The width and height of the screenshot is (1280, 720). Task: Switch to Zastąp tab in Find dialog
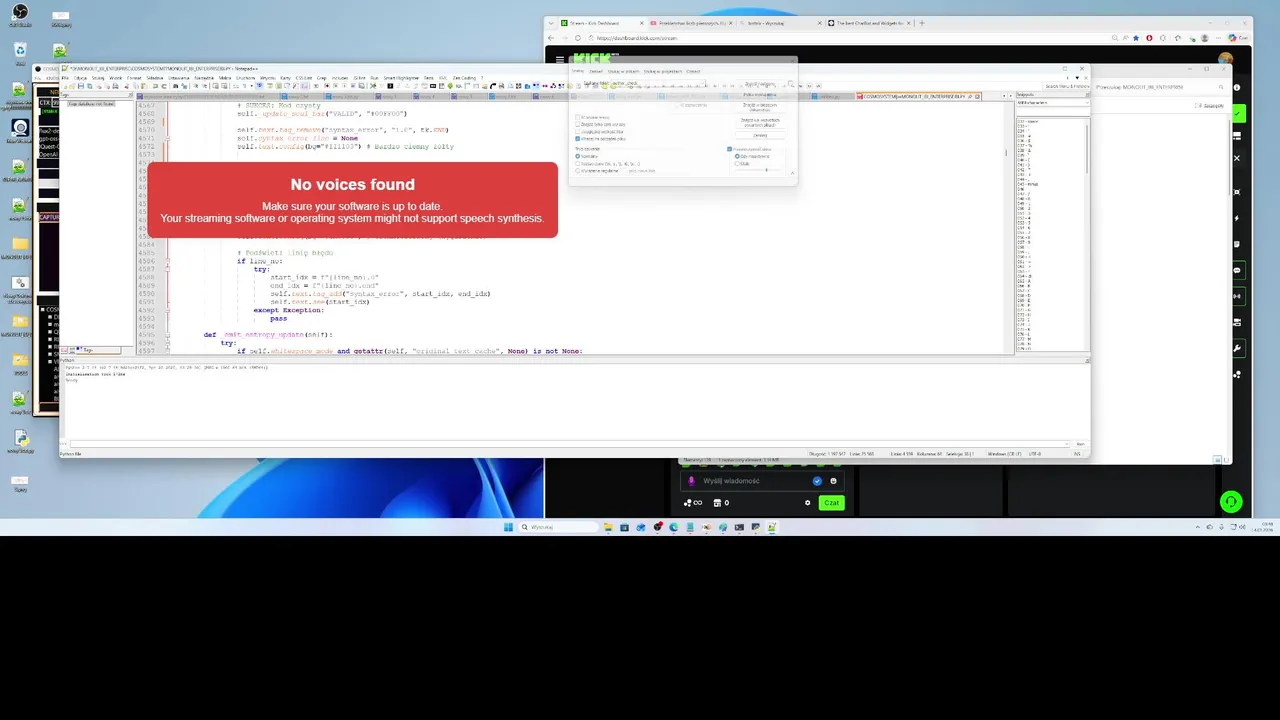[596, 71]
